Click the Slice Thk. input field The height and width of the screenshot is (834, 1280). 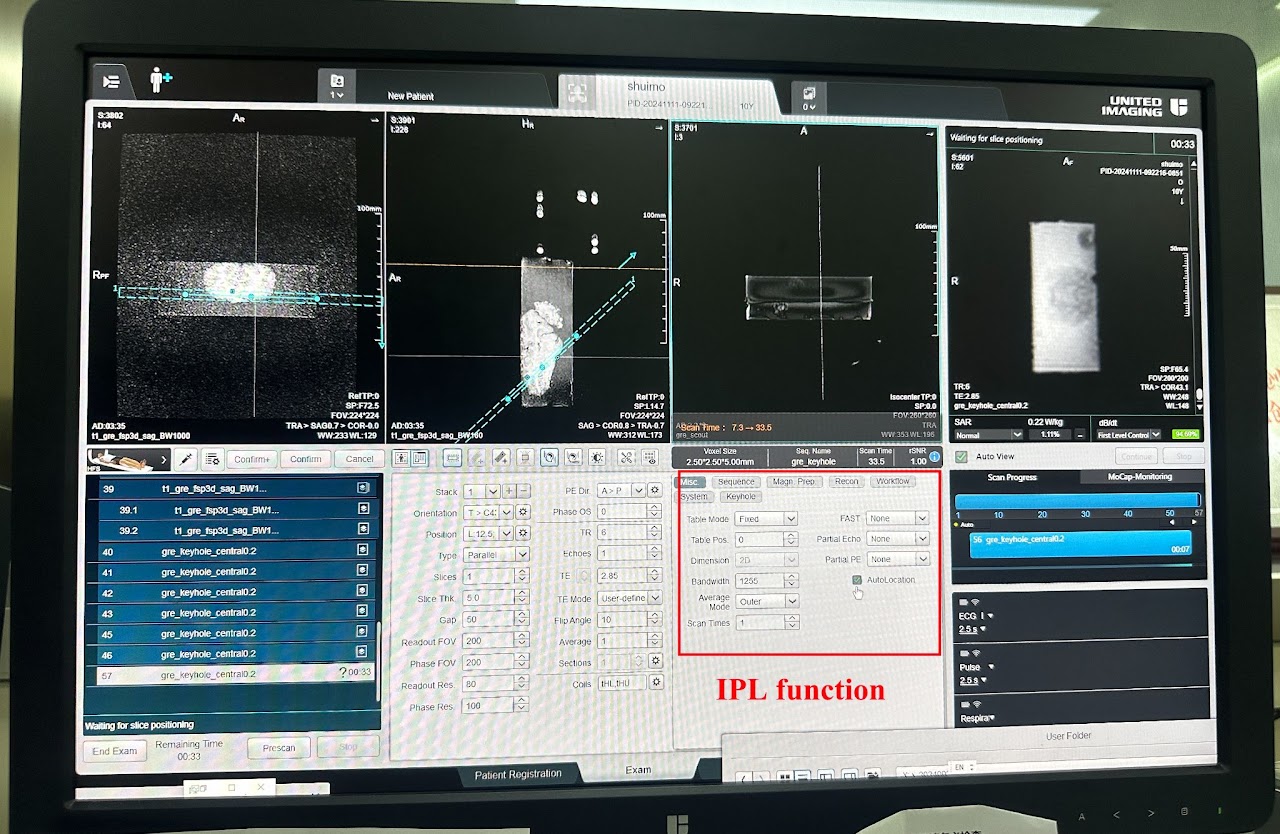click(488, 599)
